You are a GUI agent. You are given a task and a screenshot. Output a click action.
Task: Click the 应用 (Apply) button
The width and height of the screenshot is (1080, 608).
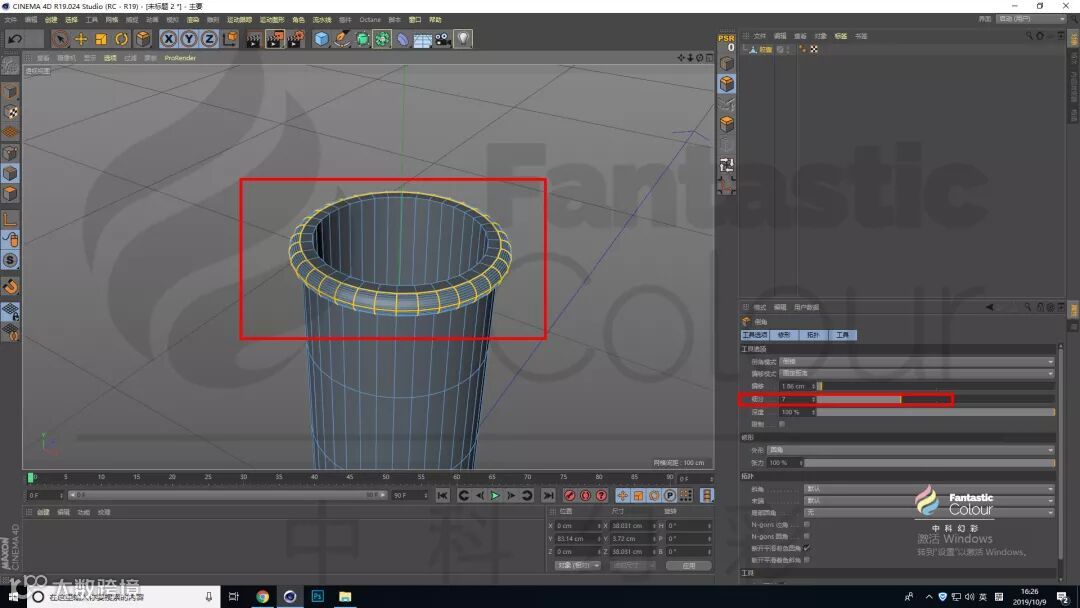[x=688, y=565]
